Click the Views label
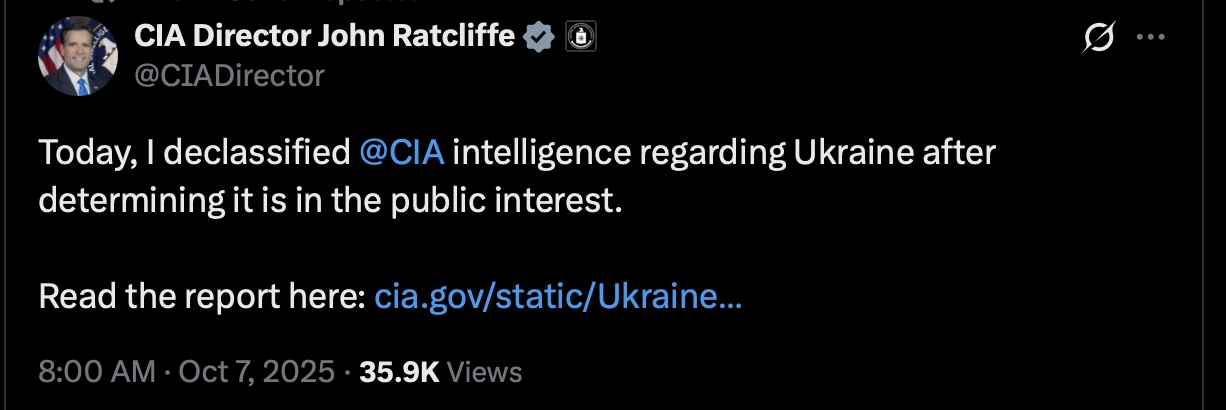 [484, 373]
